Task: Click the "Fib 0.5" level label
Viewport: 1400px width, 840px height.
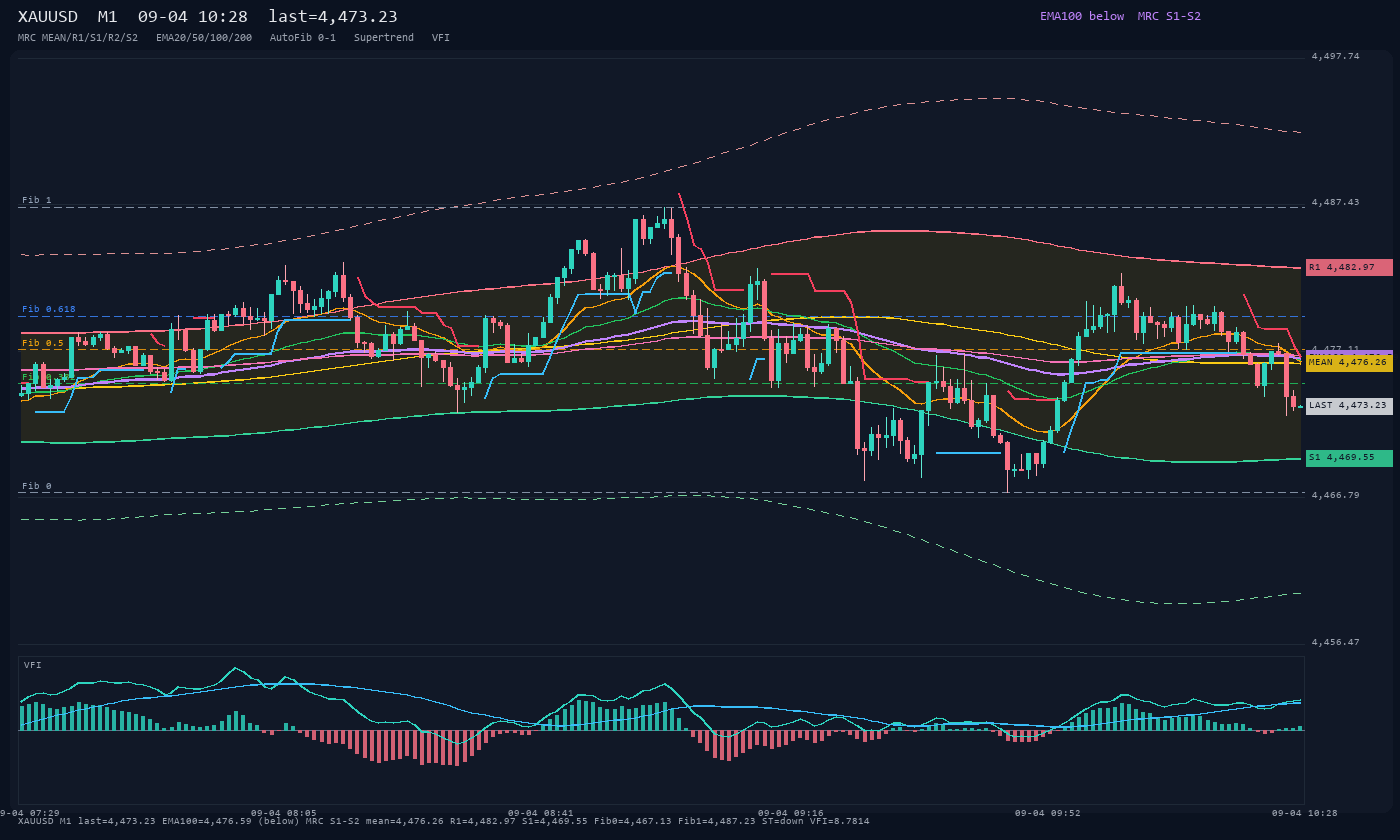Action: 43,343
